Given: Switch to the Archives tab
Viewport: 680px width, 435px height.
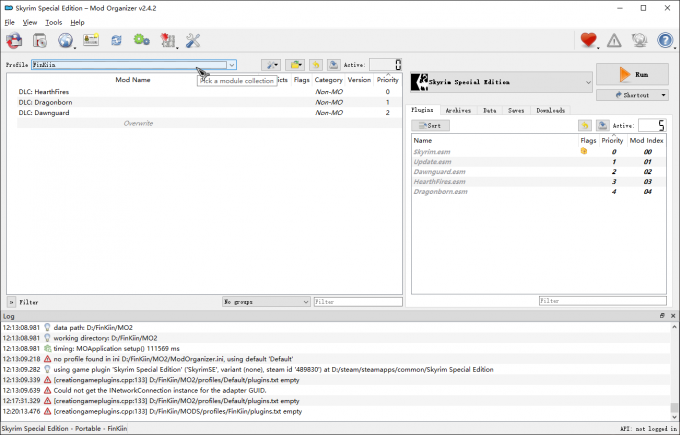Looking at the screenshot, I should click(x=458, y=111).
